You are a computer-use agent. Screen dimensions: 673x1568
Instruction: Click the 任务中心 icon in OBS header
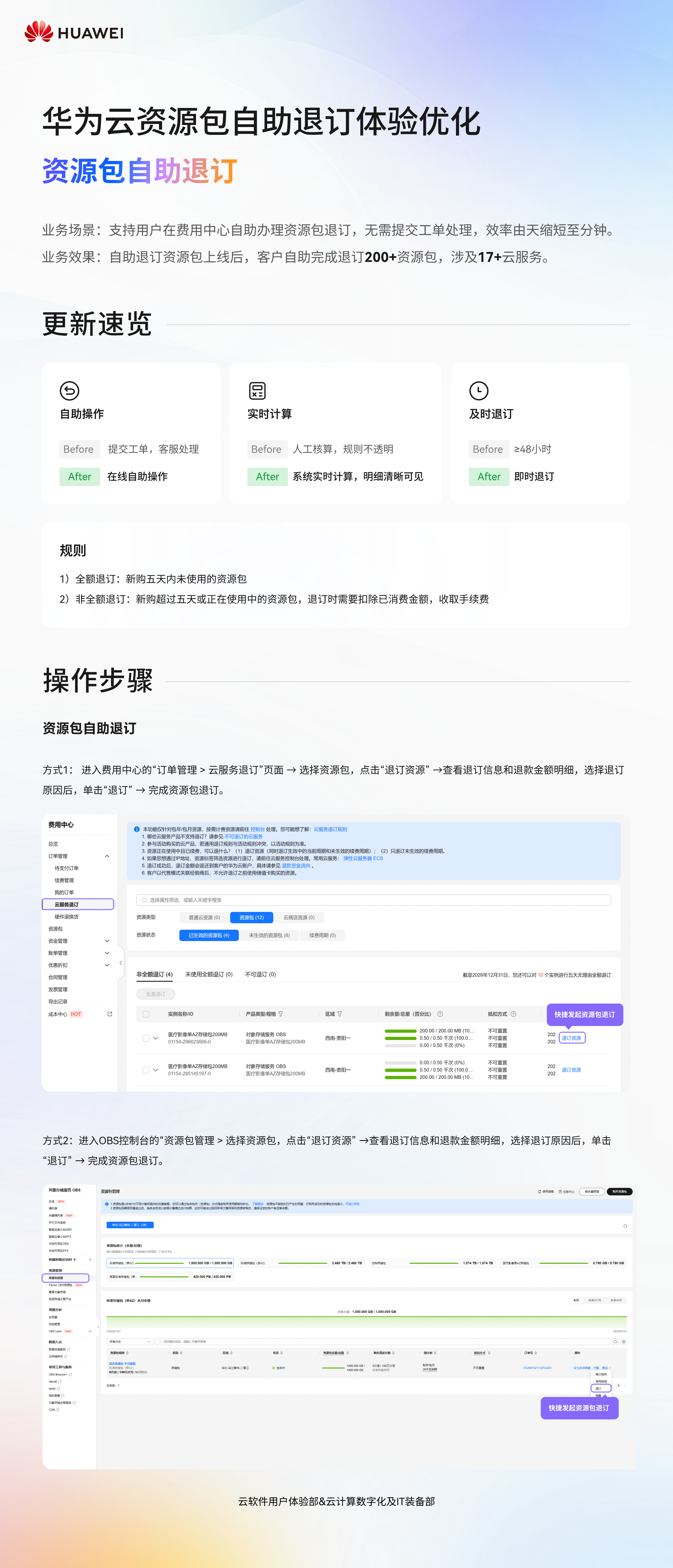[561, 1192]
